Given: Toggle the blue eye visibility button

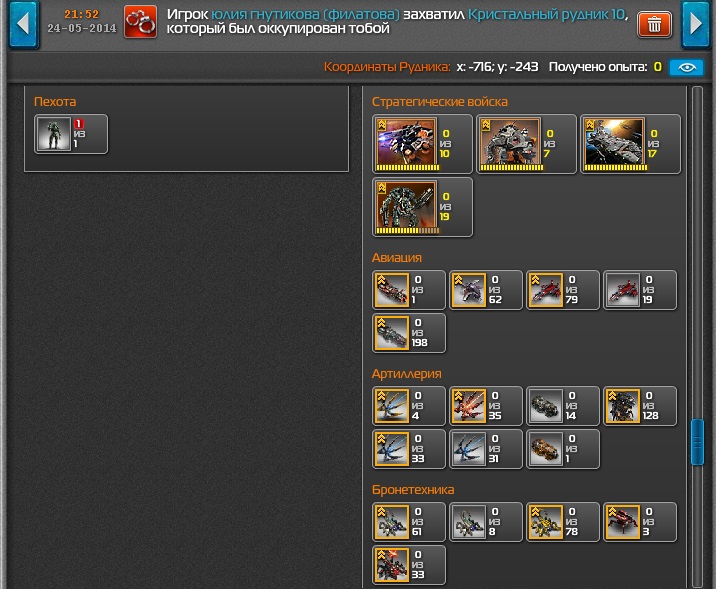Looking at the screenshot, I should pyautogui.click(x=686, y=68).
